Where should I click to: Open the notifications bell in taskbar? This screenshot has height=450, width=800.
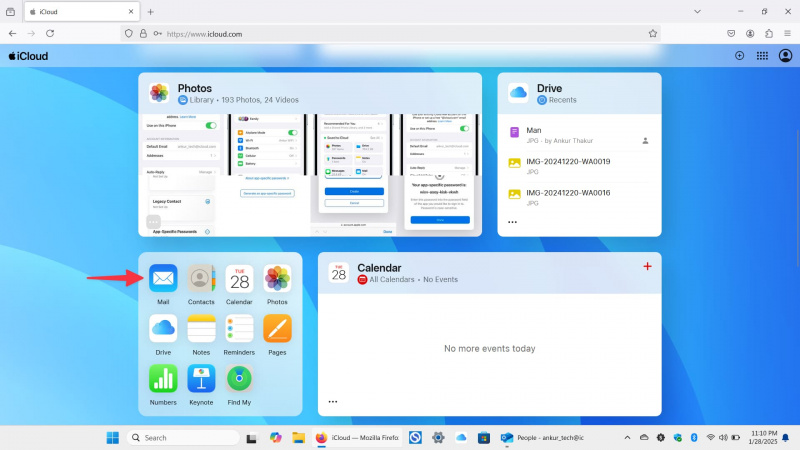[x=786, y=438]
